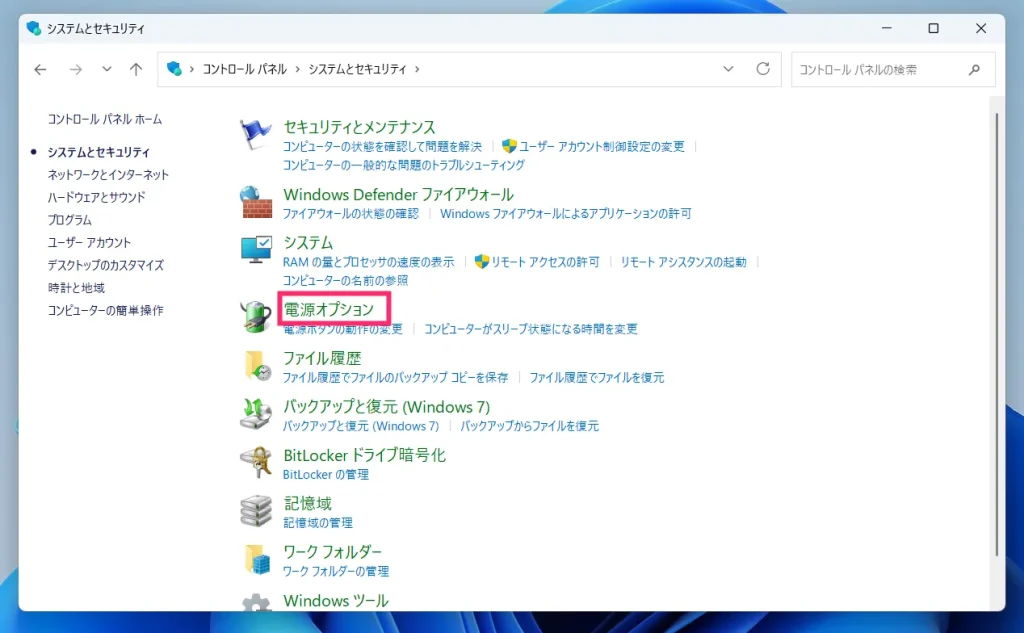
Task: Select システムとセキュリティ in the sidebar
Action: point(99,152)
